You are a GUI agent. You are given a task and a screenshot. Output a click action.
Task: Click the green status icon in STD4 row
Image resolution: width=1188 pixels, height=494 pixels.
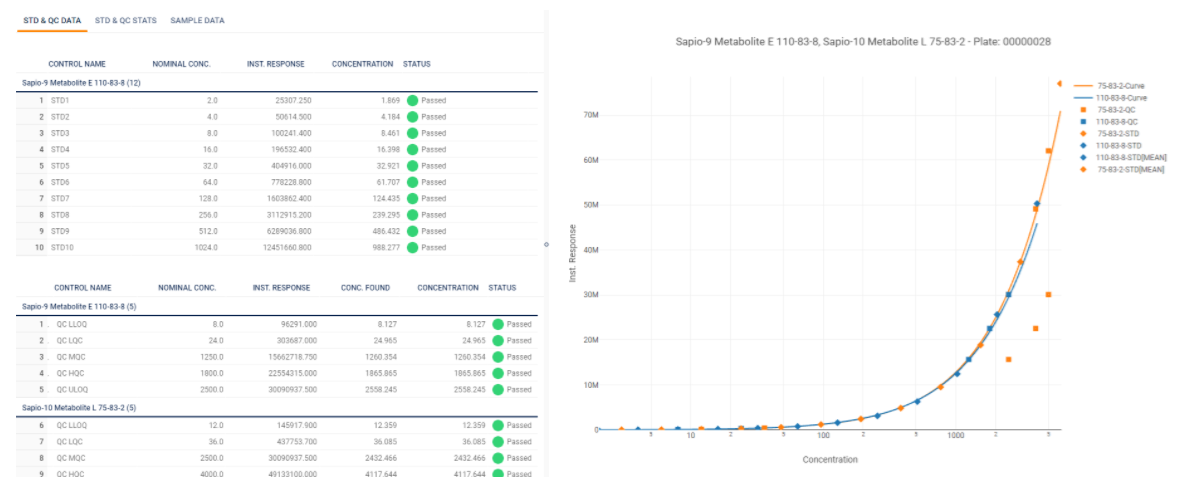point(412,149)
